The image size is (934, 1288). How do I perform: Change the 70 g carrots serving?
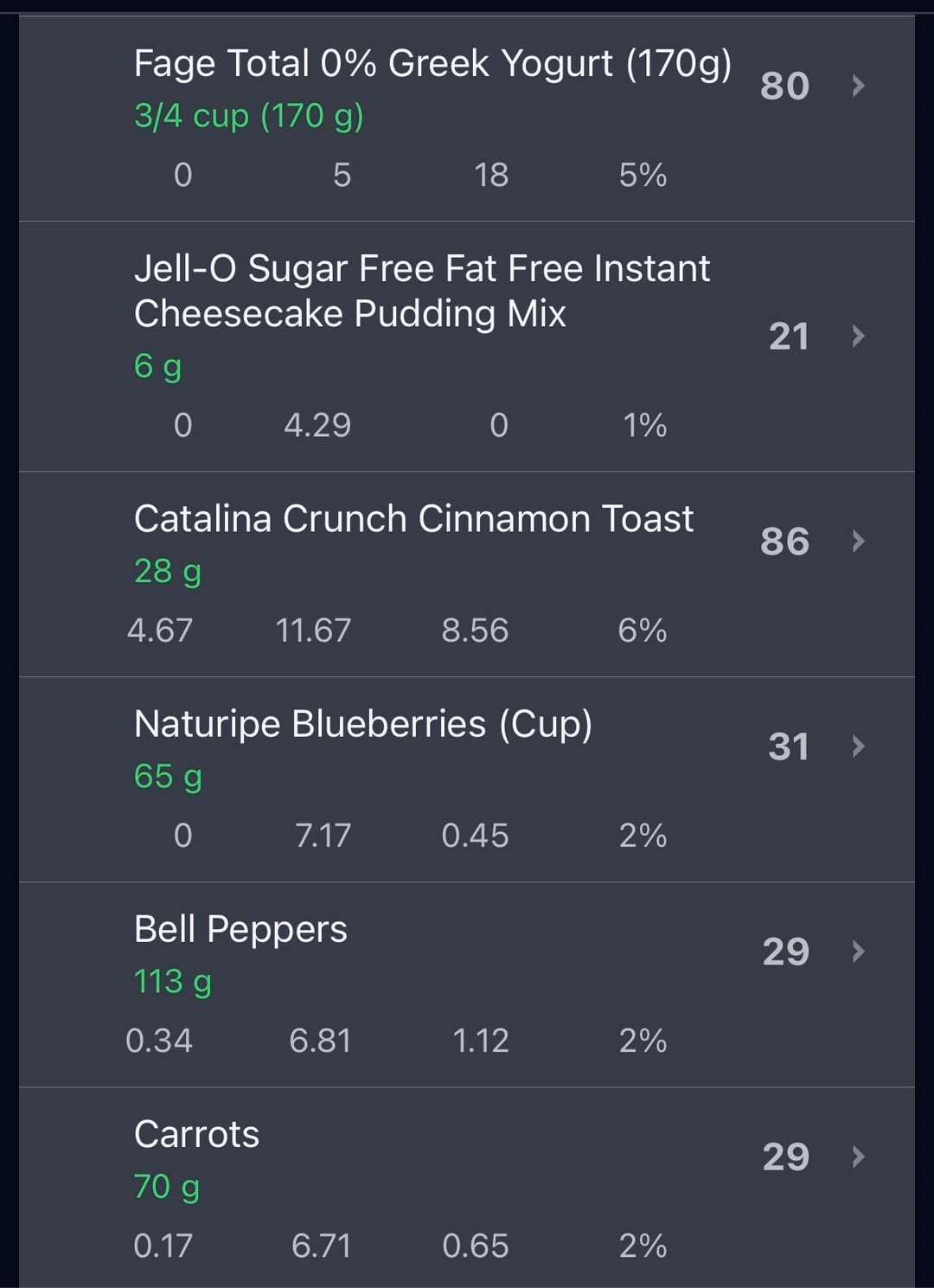(166, 1187)
